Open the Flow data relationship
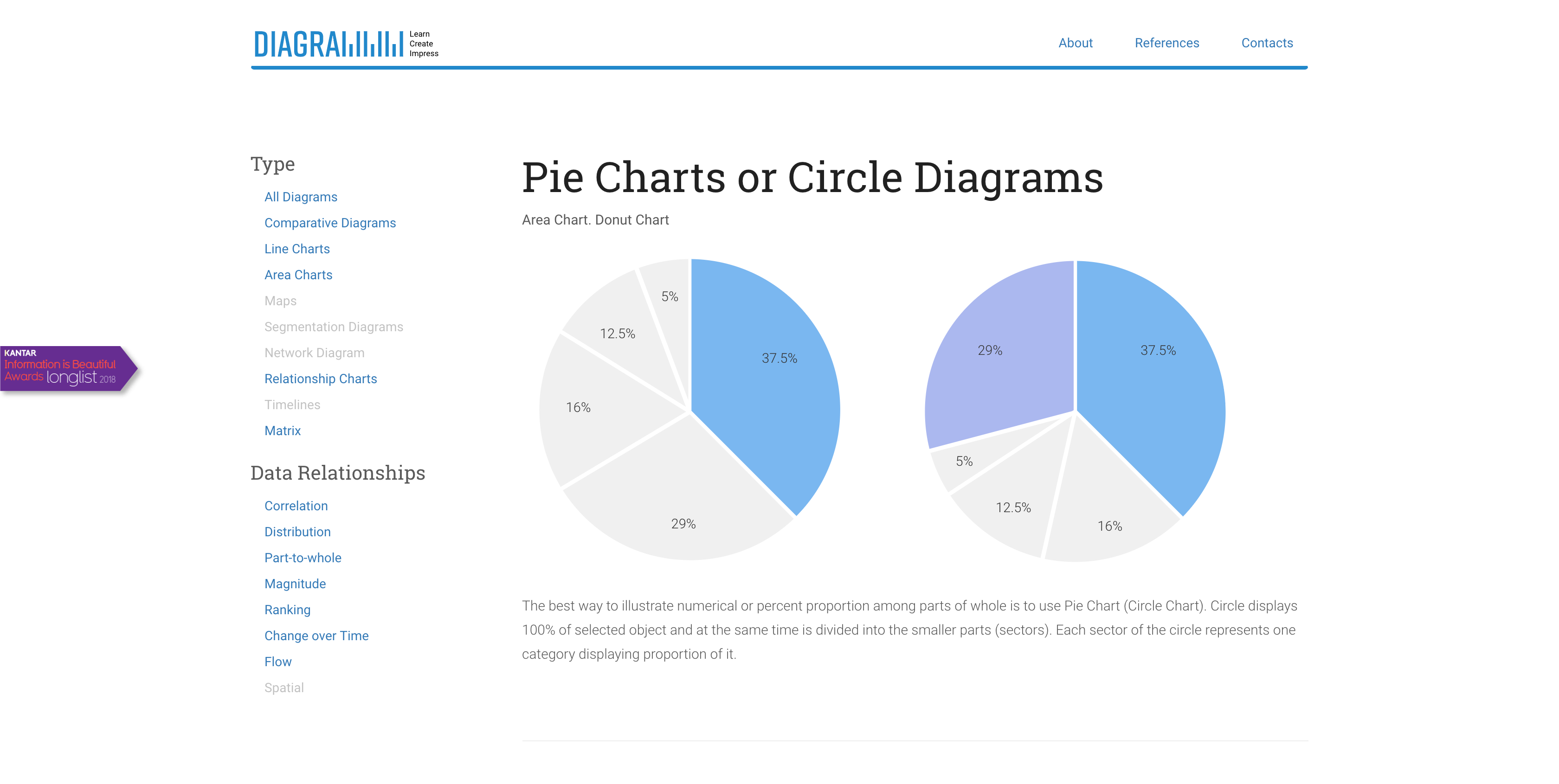The image size is (1559, 784). tap(278, 662)
